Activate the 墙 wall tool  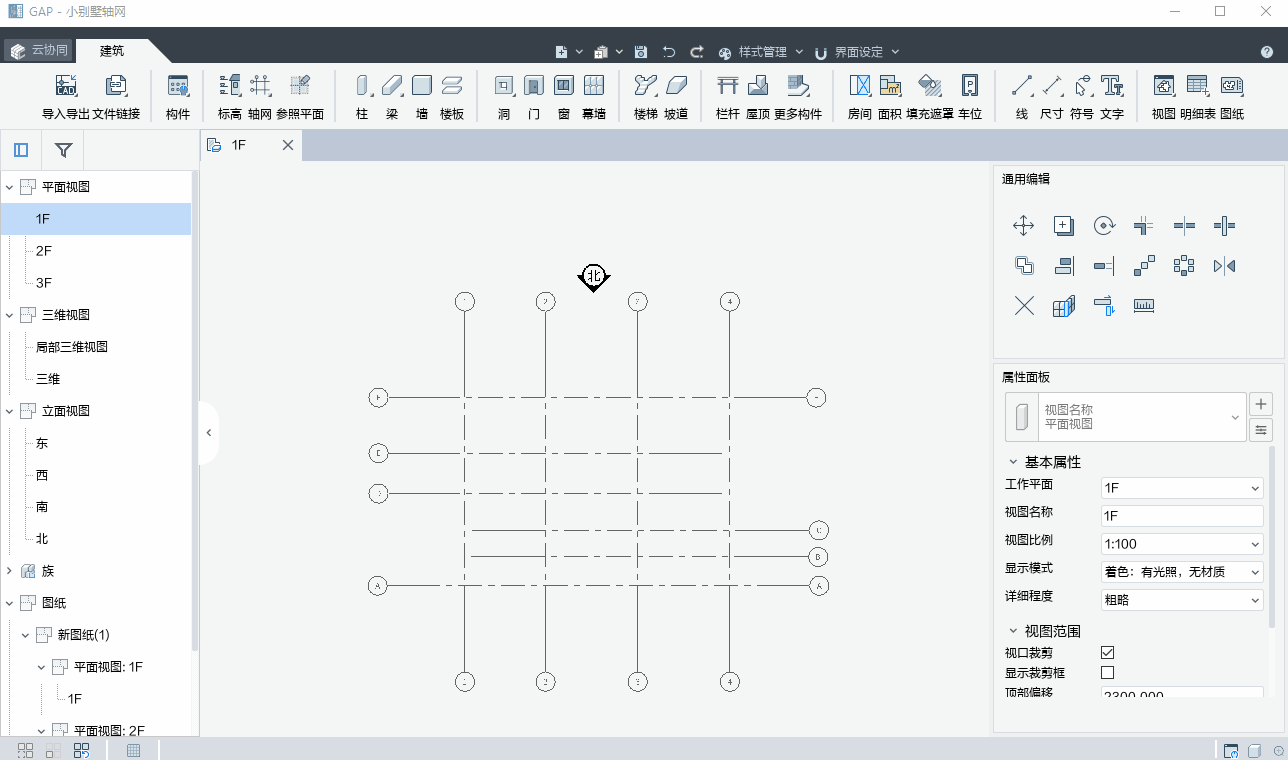[x=422, y=97]
